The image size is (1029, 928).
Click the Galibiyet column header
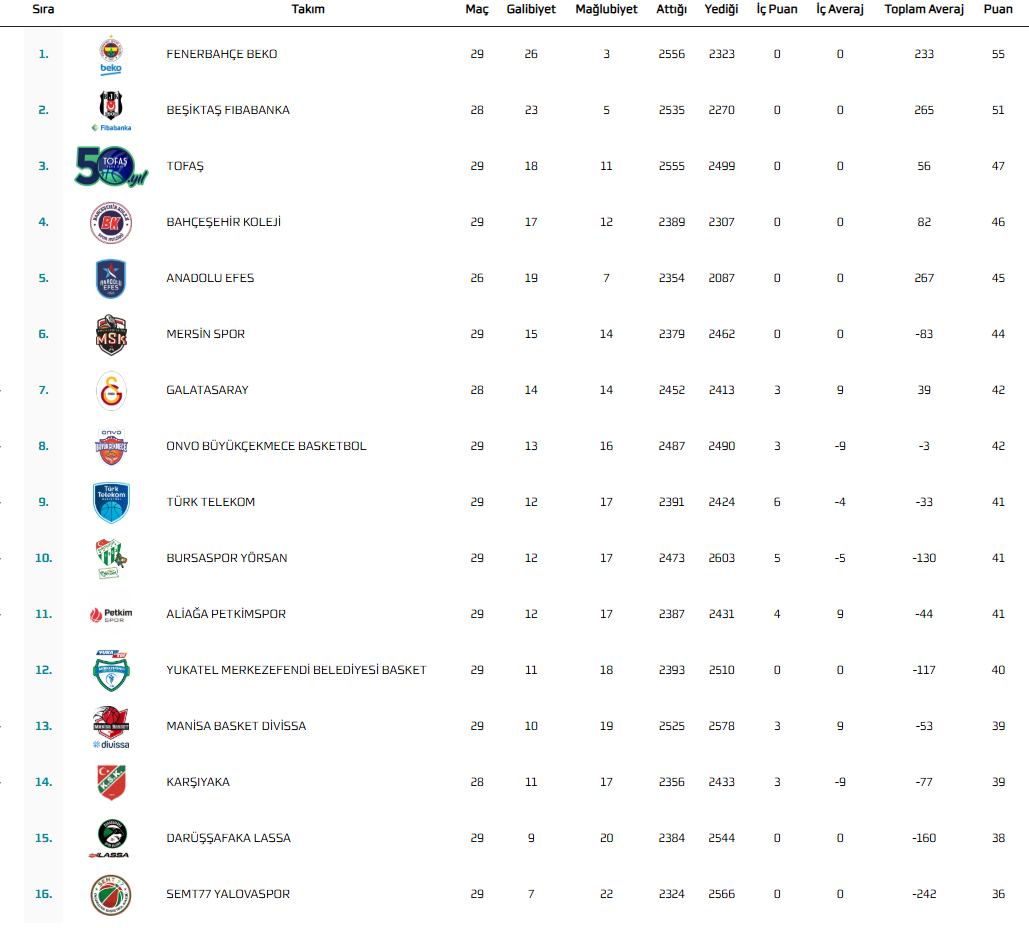click(x=531, y=10)
